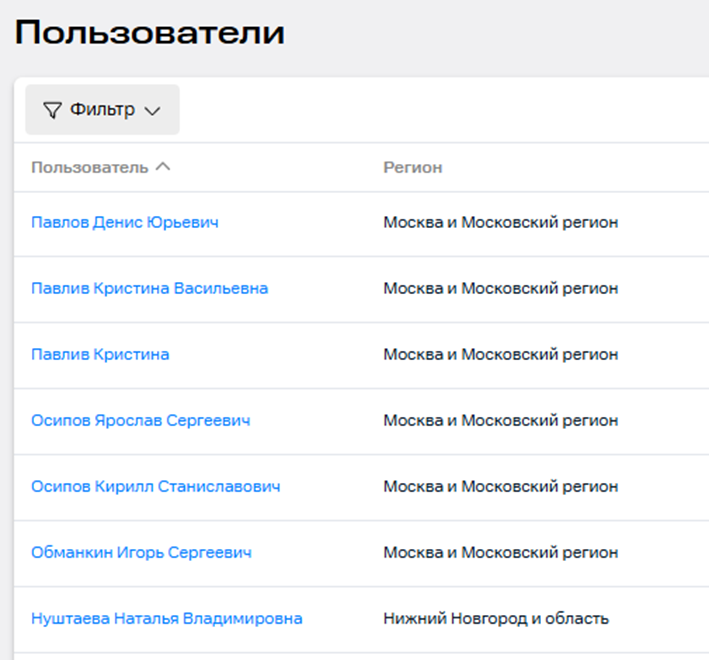Click the Пользователи page heading
The height and width of the screenshot is (660, 709).
coord(150,32)
